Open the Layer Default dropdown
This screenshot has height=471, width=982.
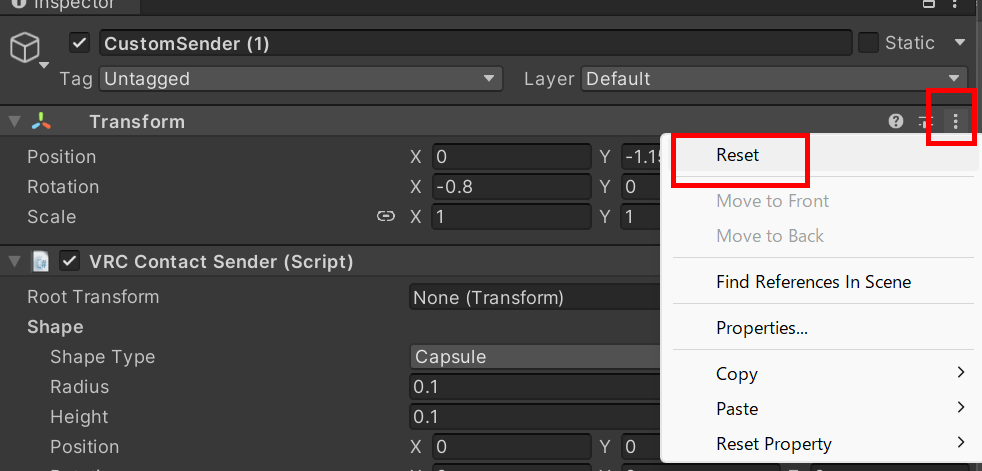coord(774,79)
